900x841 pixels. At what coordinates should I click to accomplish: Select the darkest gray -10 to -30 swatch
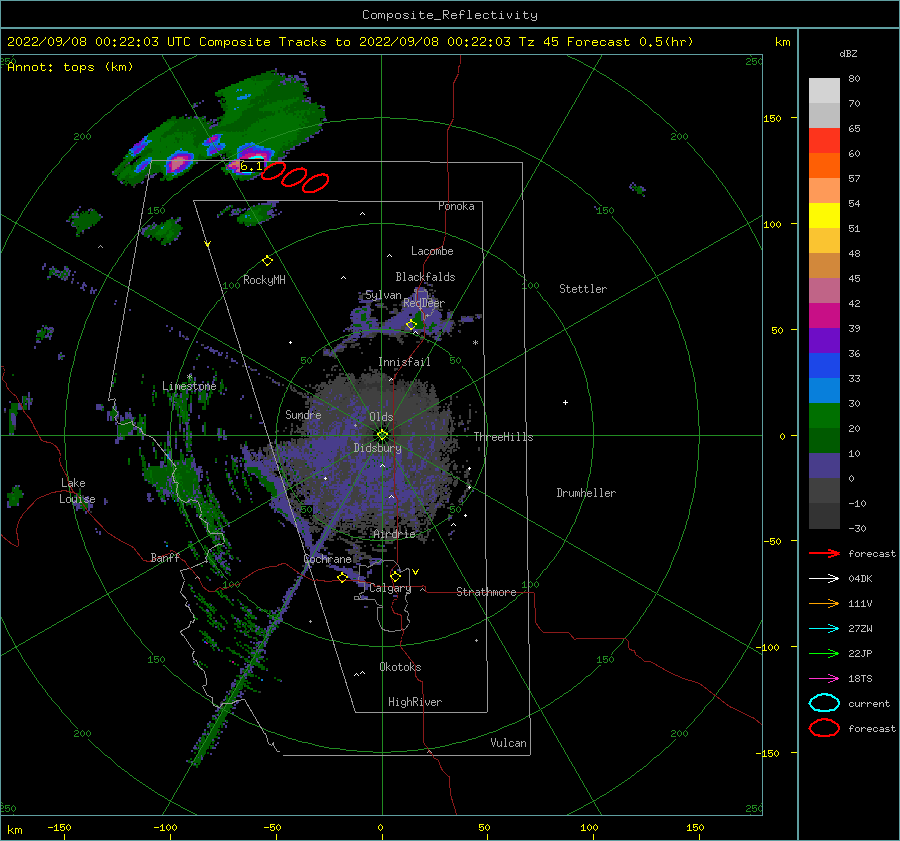pyautogui.click(x=824, y=516)
